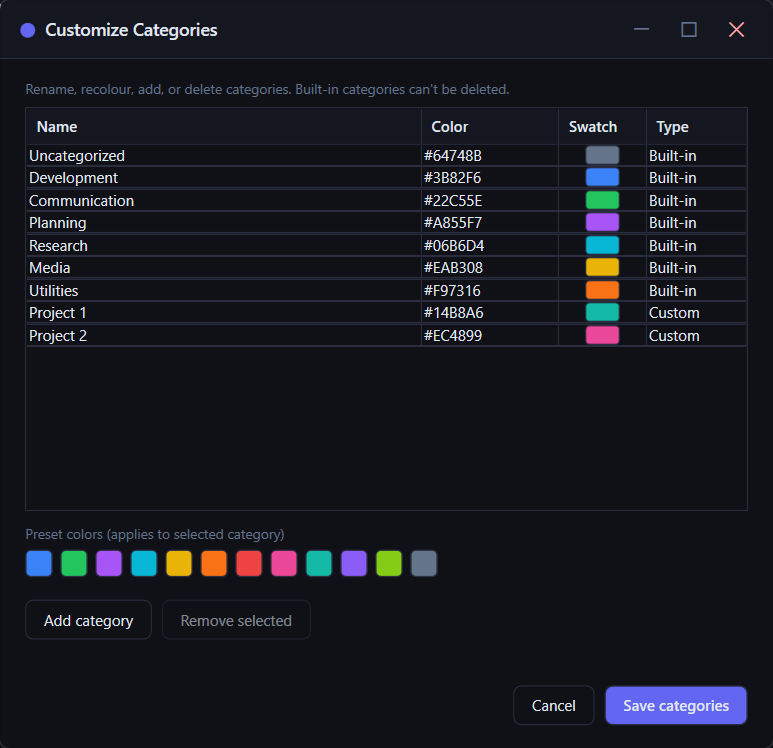This screenshot has height=748, width=773.
Task: Click the Swatch column header
Action: [602, 126]
